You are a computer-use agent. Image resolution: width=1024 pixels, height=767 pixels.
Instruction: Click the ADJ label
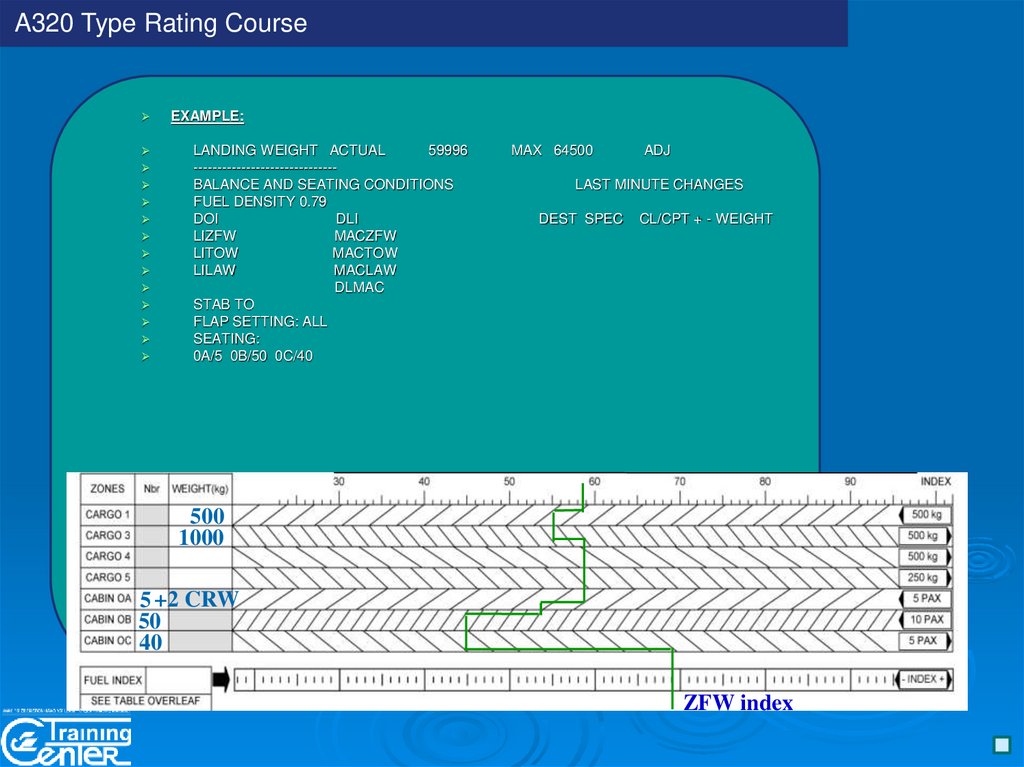coord(657,150)
